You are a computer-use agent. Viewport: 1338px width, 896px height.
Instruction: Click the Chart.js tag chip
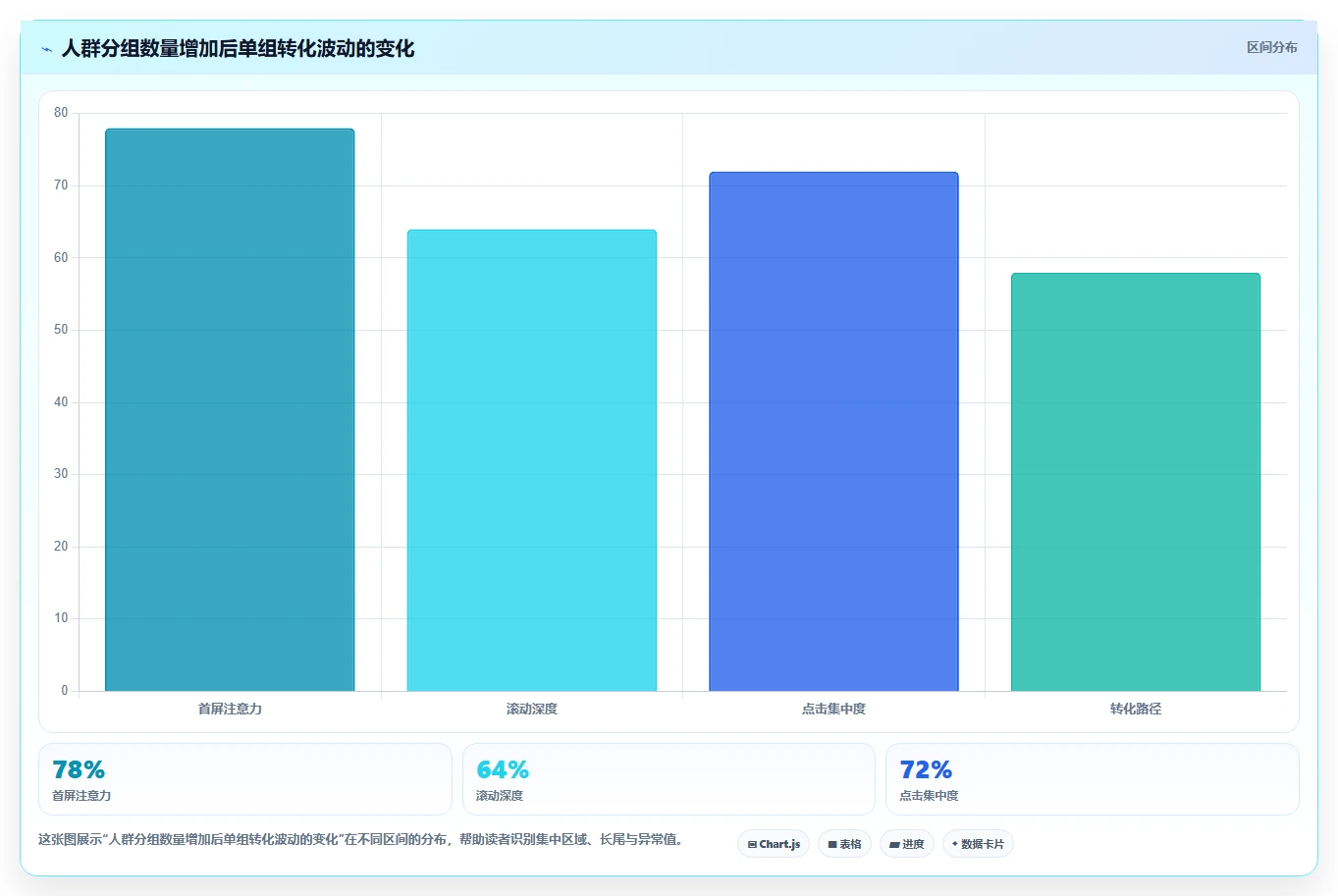tap(774, 844)
